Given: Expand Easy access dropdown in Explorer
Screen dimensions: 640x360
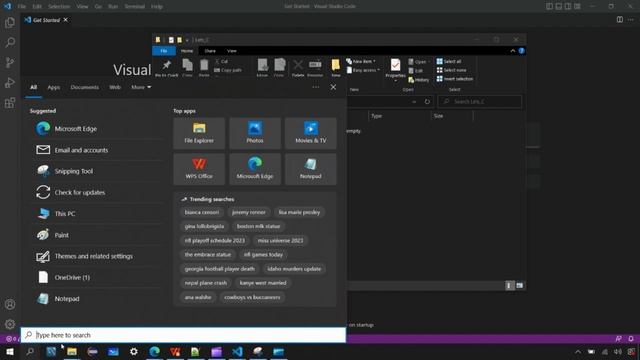Looking at the screenshot, I should tap(363, 70).
